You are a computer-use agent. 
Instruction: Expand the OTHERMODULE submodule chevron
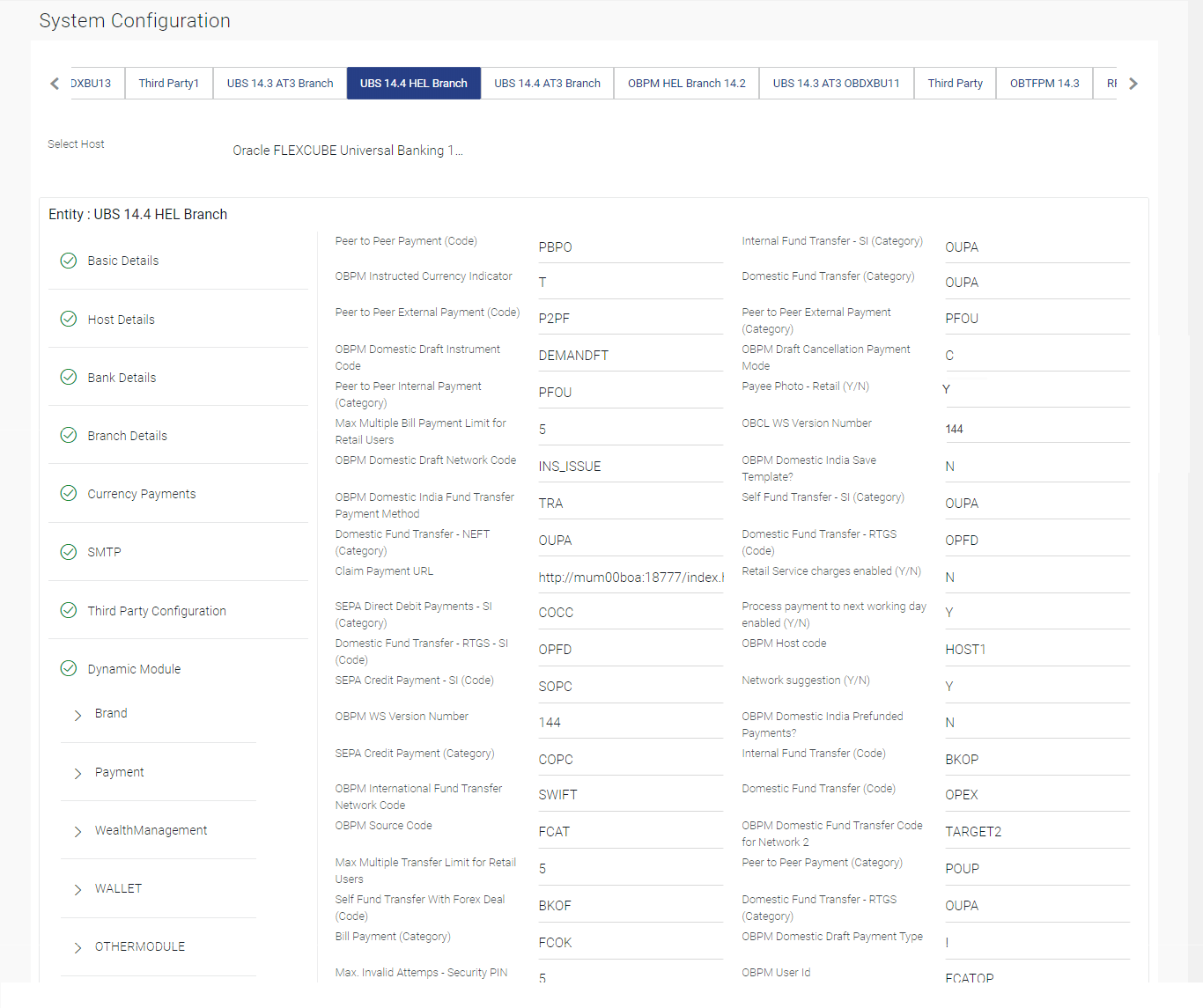coord(77,947)
